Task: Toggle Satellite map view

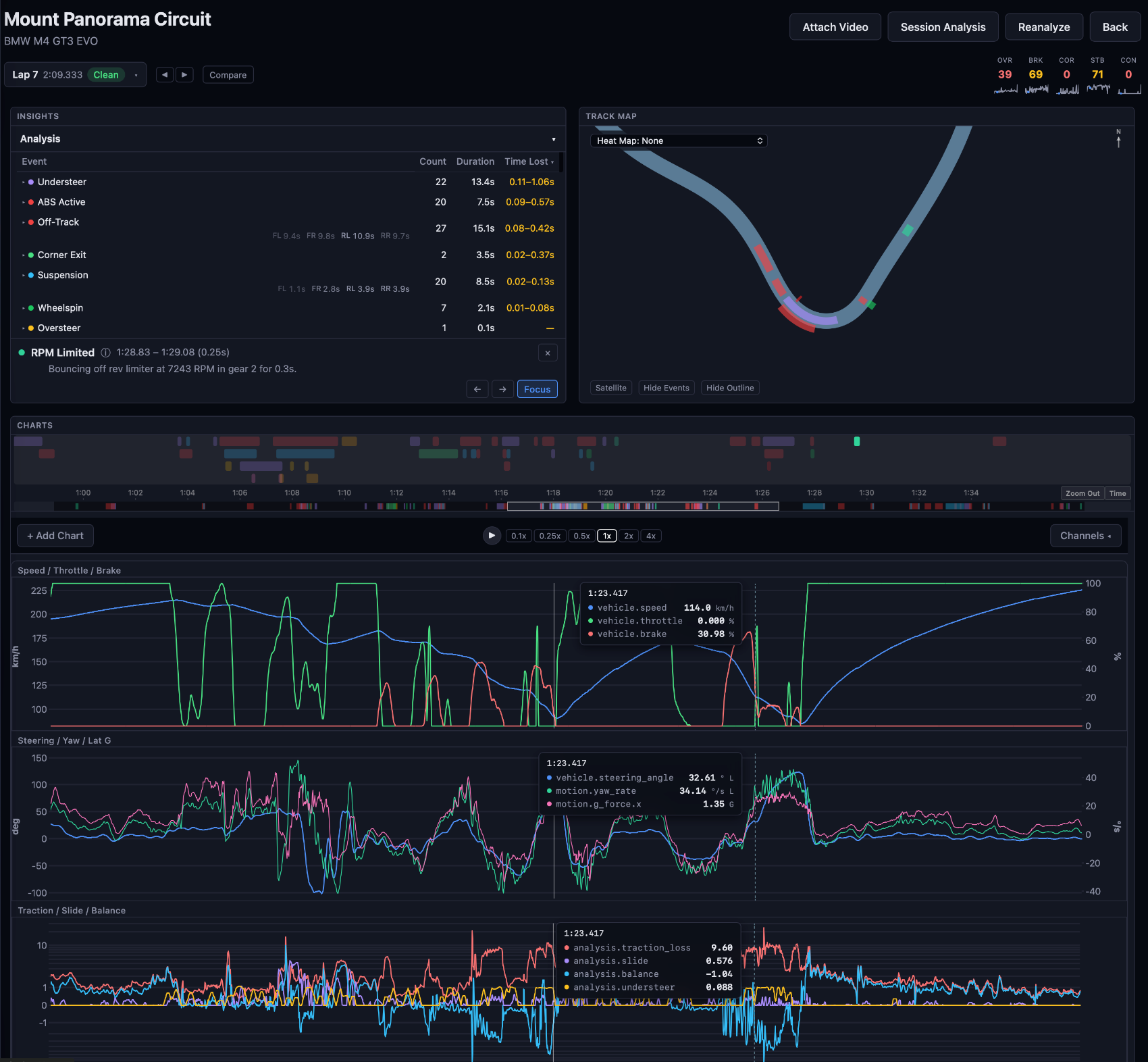Action: coord(611,388)
